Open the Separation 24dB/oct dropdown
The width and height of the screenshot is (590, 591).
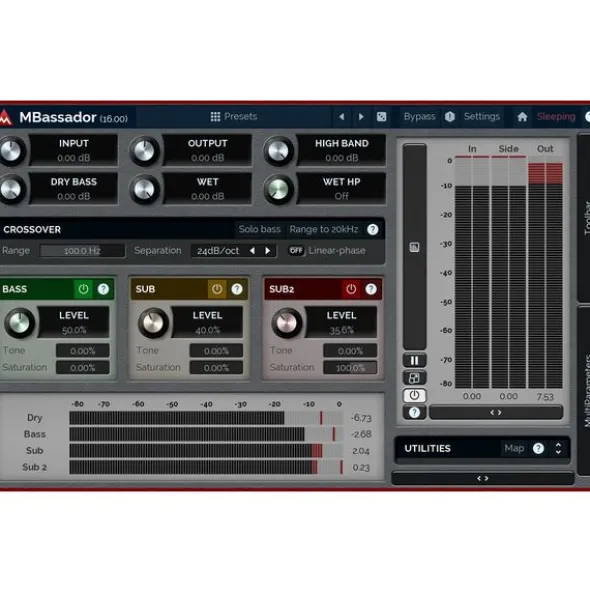point(218,251)
